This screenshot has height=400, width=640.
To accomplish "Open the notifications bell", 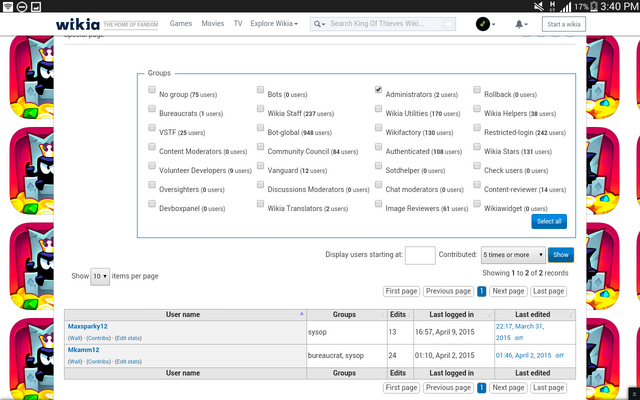I will [521, 24].
